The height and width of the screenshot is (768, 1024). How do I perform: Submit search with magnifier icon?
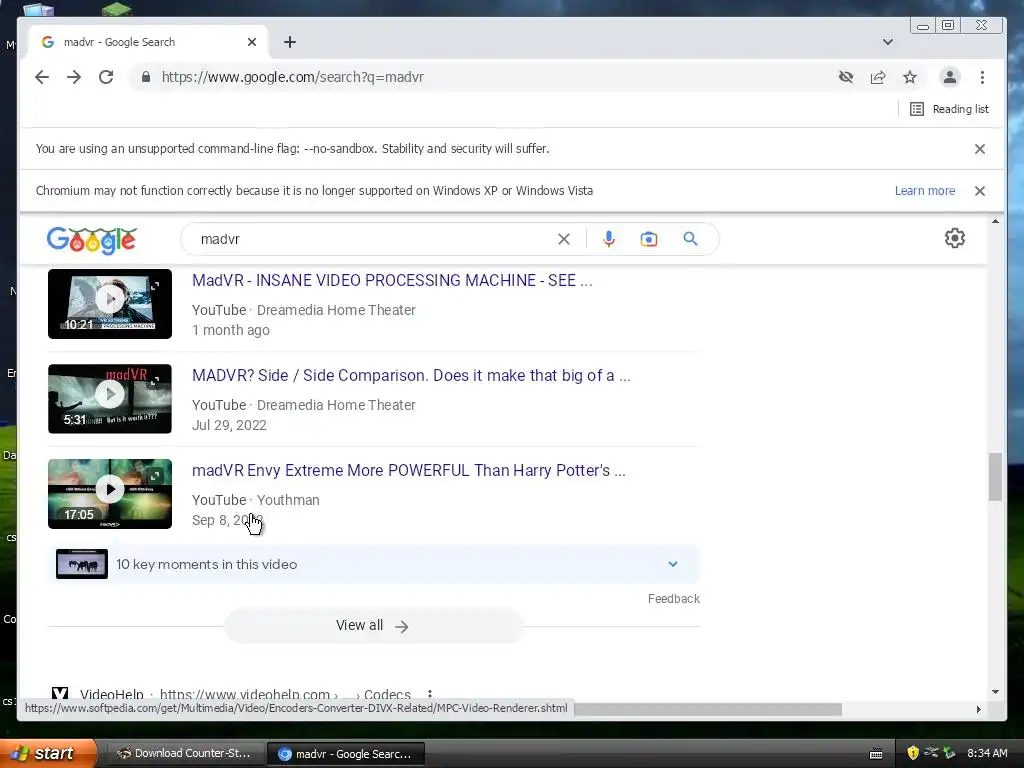[690, 239]
